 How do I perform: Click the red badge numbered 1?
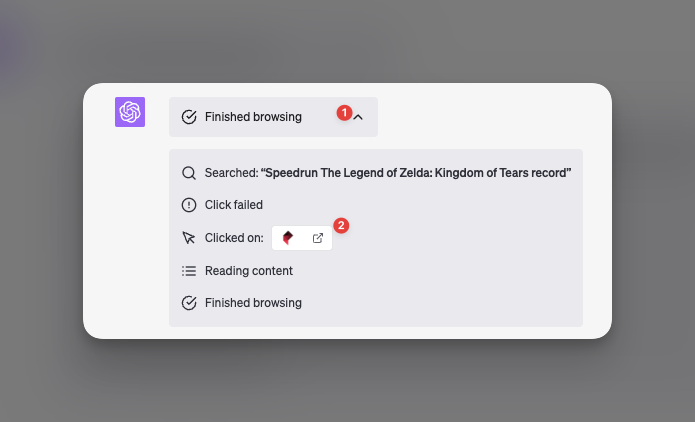click(344, 113)
